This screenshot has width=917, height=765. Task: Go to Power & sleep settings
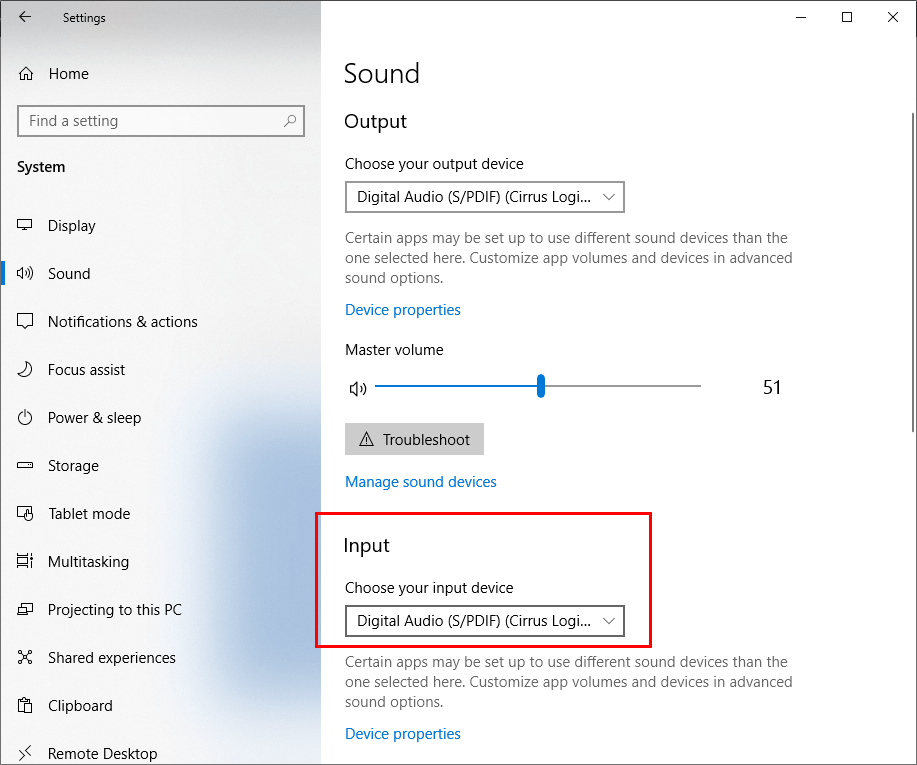point(94,418)
